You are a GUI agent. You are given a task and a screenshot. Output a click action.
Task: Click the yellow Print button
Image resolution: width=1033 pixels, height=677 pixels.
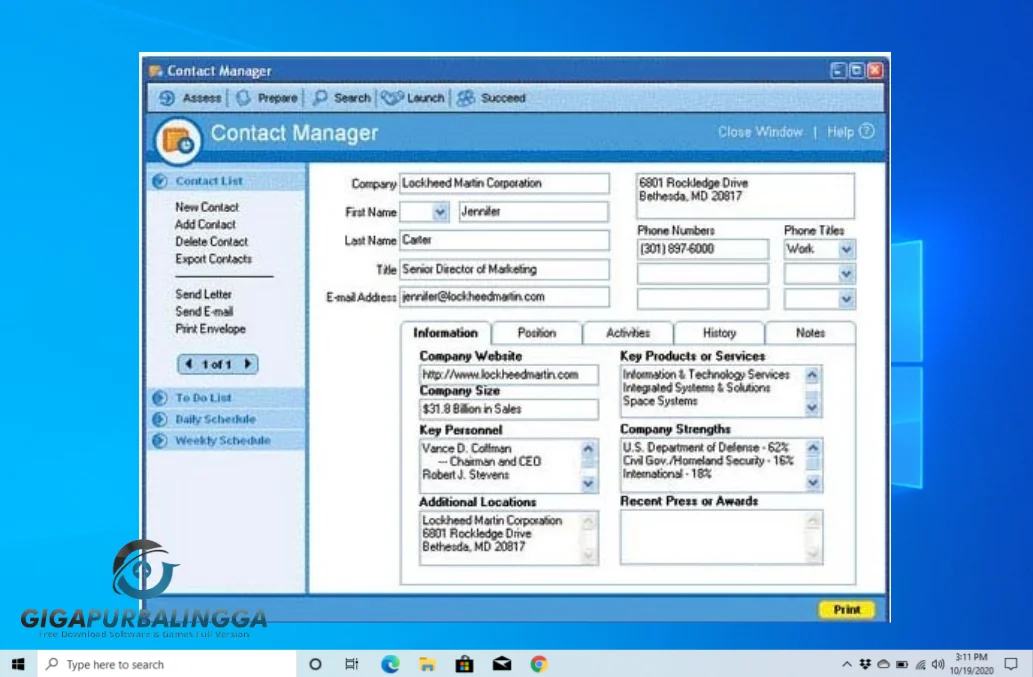847,610
